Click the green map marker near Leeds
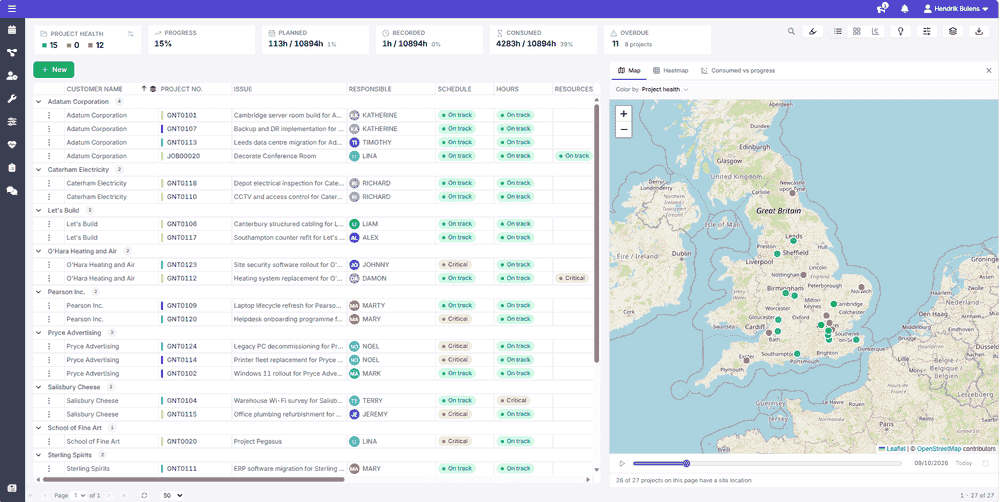Screen dimensions: 1000x502 pos(793,240)
